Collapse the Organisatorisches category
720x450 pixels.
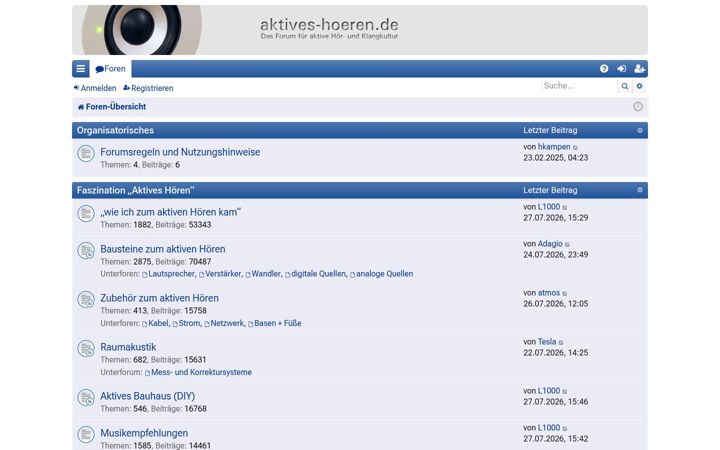640,130
